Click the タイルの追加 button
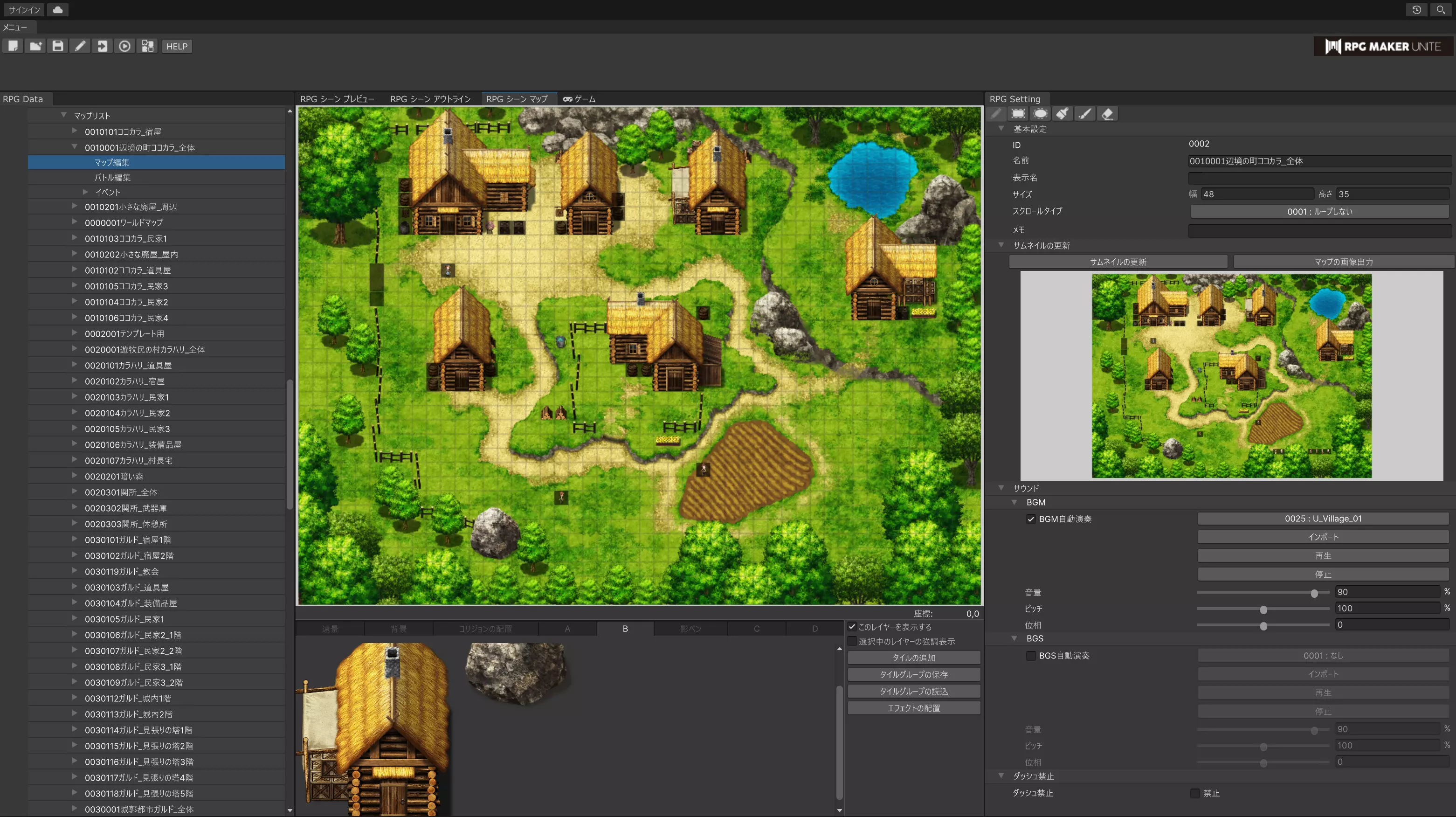This screenshot has height=817, width=1456. click(913, 658)
